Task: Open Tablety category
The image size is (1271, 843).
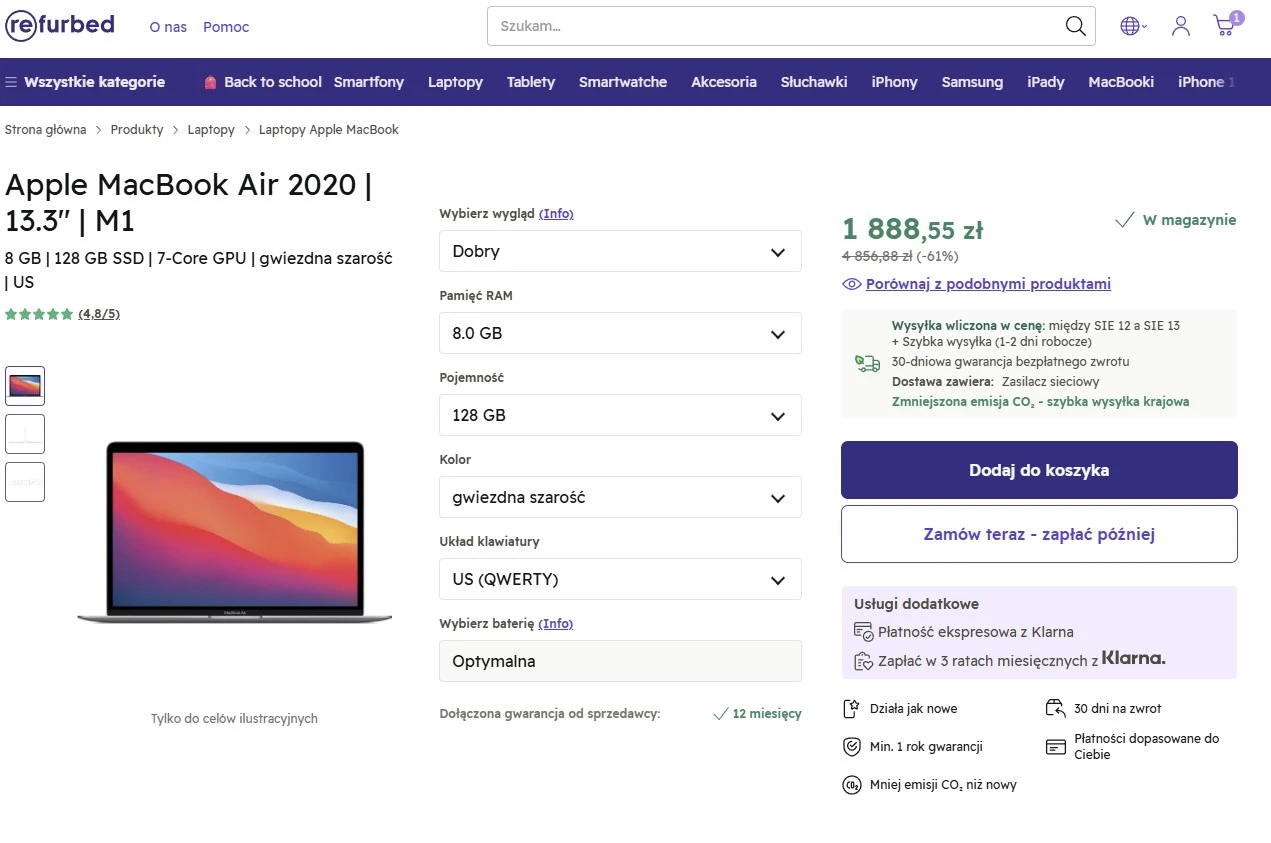Action: tap(531, 82)
